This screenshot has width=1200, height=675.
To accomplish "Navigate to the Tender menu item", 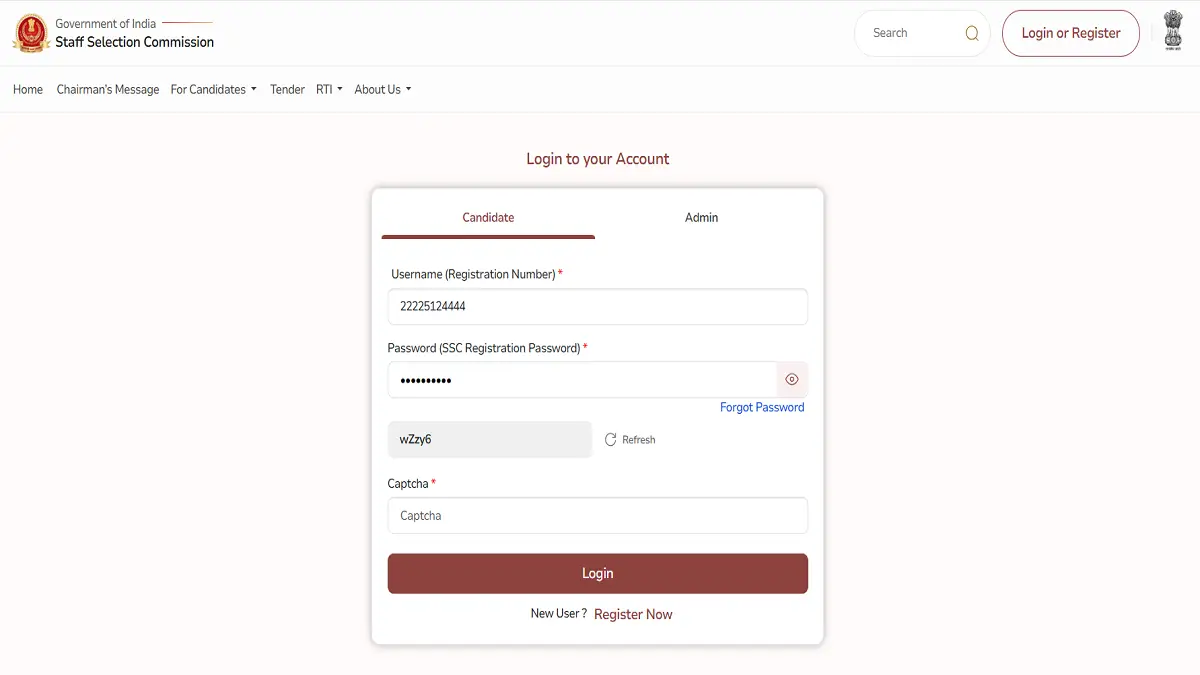I will pyautogui.click(x=287, y=89).
